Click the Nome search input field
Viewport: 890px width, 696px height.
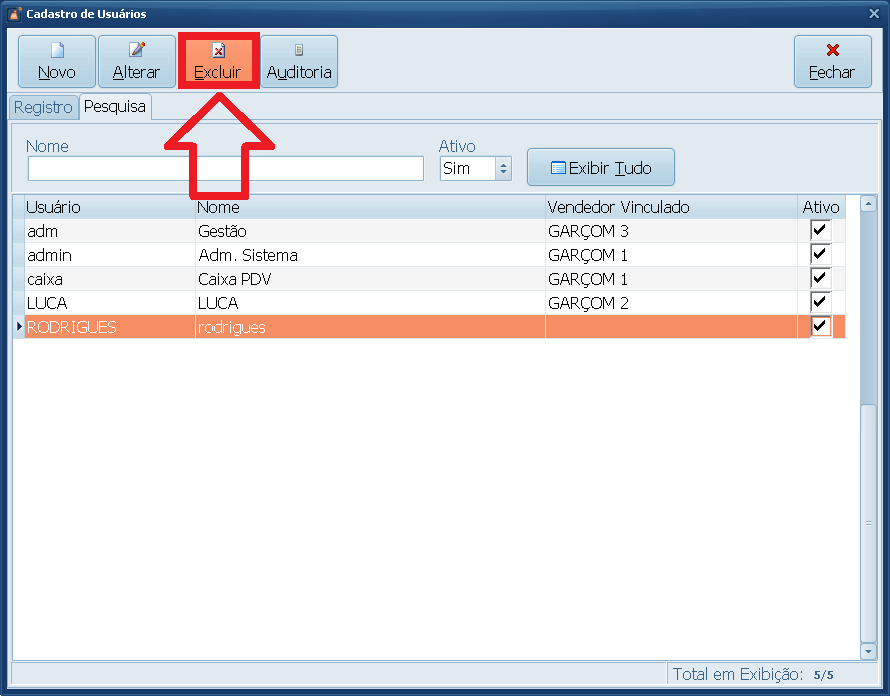tap(226, 169)
